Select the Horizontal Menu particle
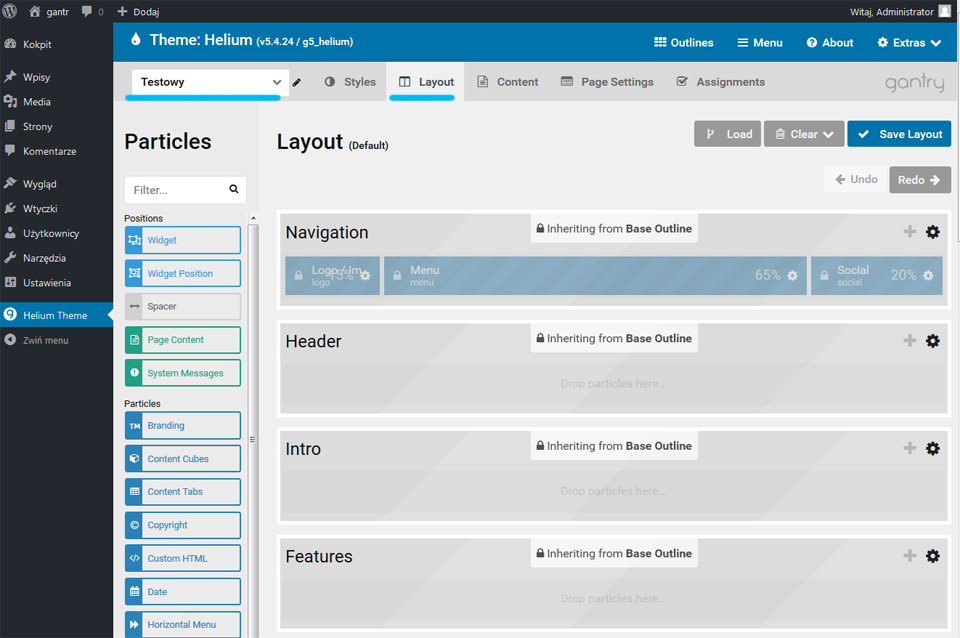Screen dimensions: 960x638 coord(182,625)
